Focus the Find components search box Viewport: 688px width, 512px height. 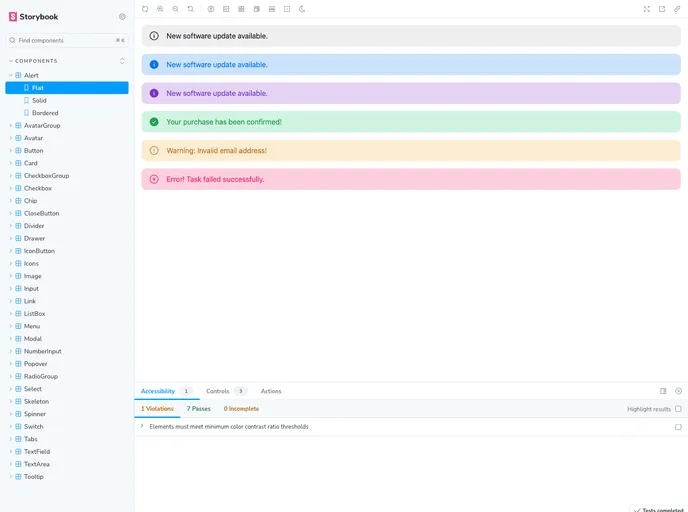click(67, 40)
